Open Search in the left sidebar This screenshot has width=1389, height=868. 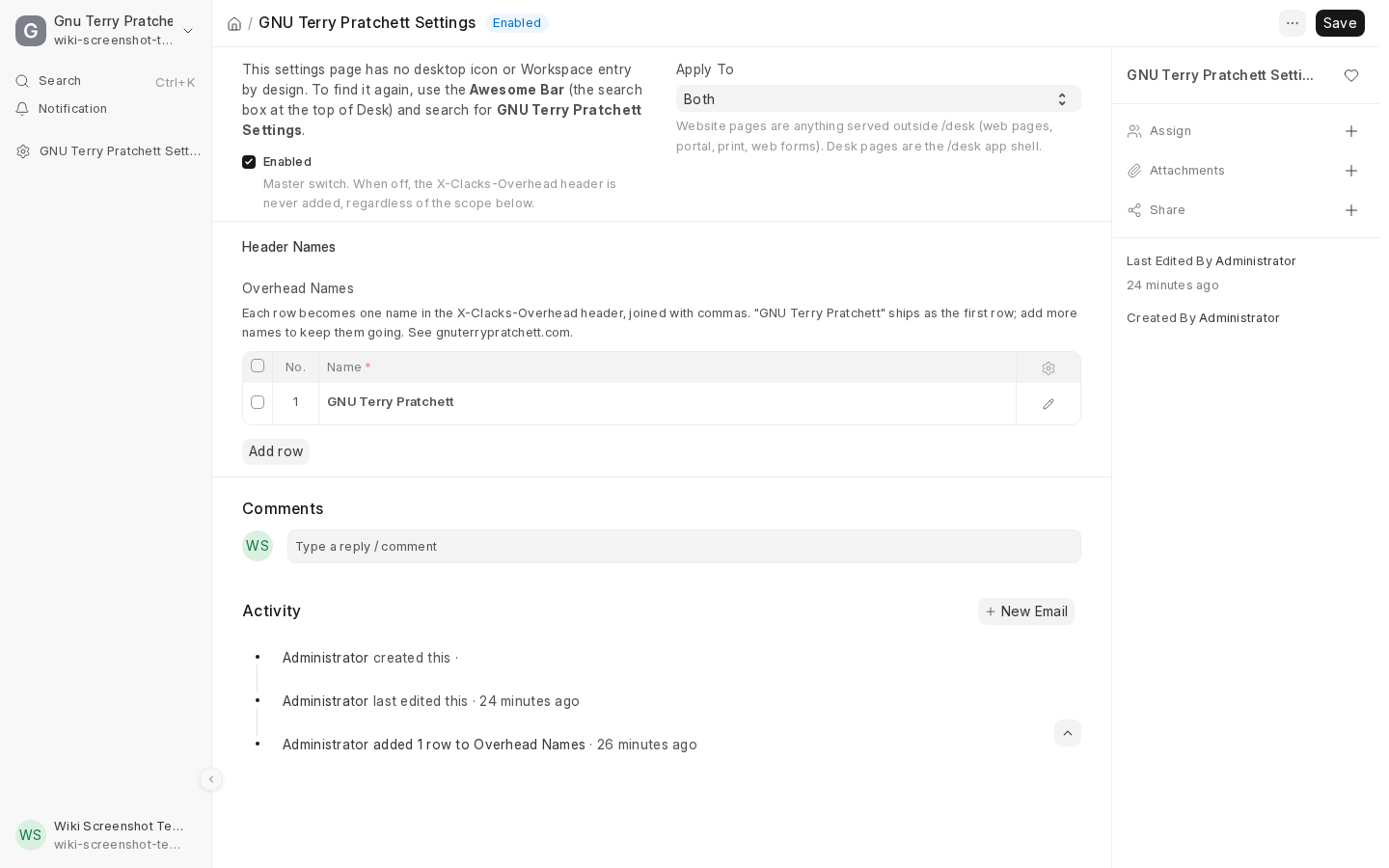106,81
